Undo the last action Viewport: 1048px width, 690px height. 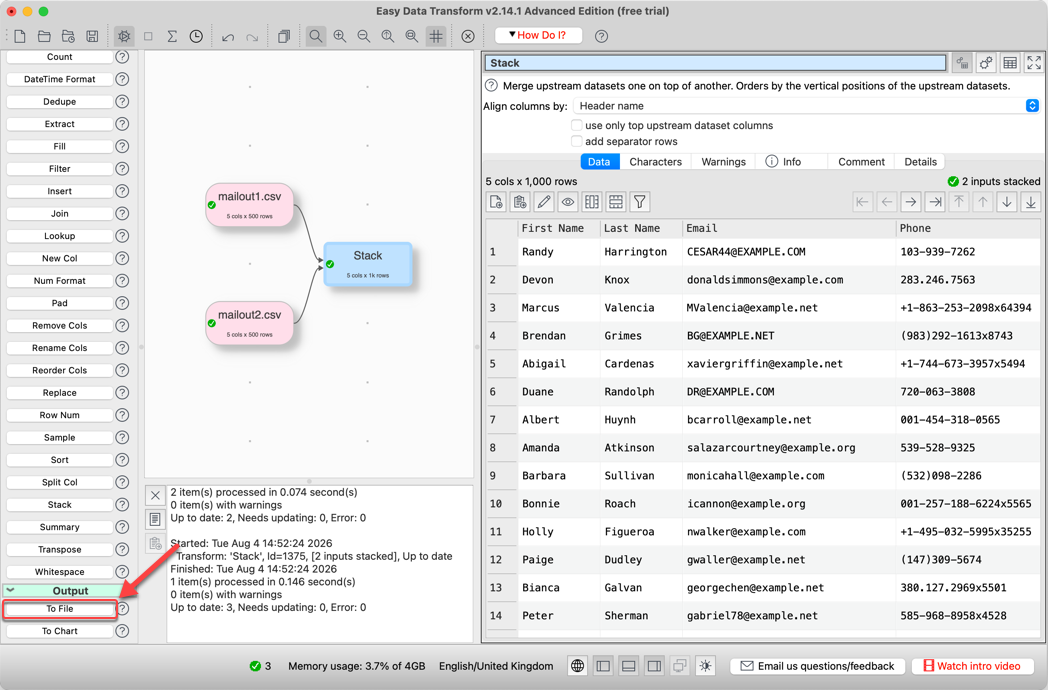tap(228, 37)
